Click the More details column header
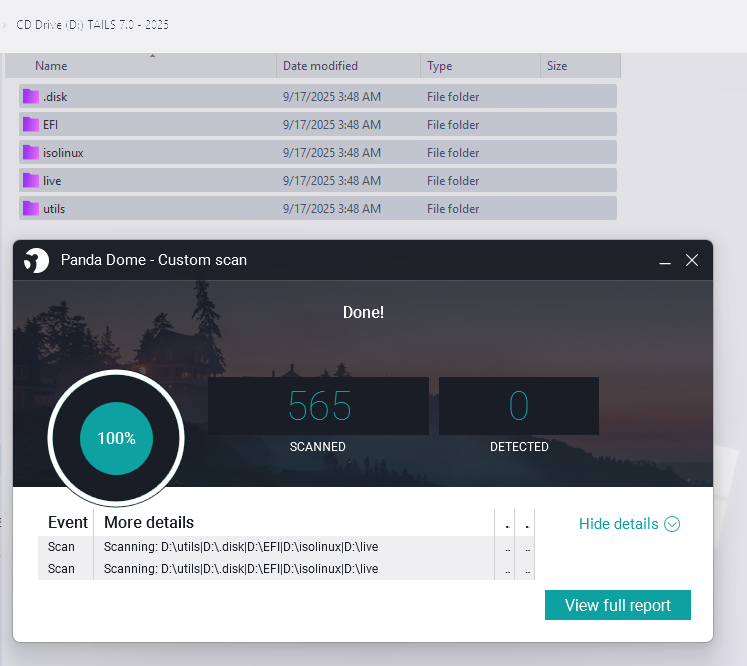This screenshot has height=666, width=747. coord(149,523)
